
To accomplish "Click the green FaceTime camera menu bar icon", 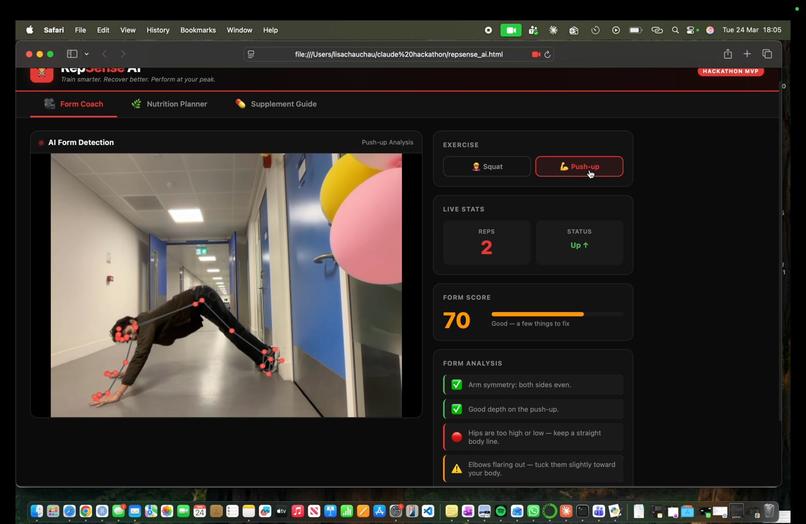I will (511, 30).
